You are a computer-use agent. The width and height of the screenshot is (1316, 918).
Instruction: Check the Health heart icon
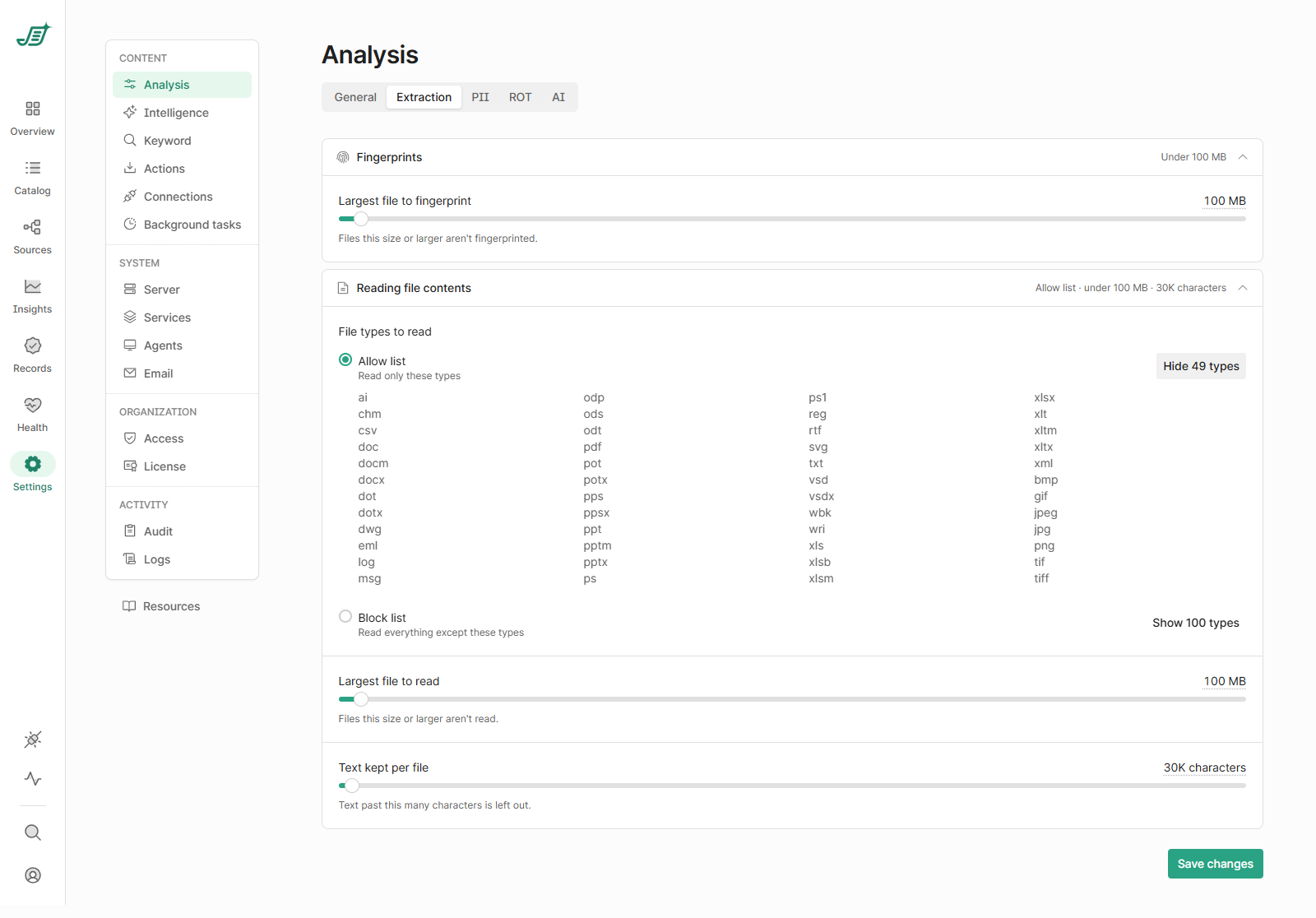33,405
